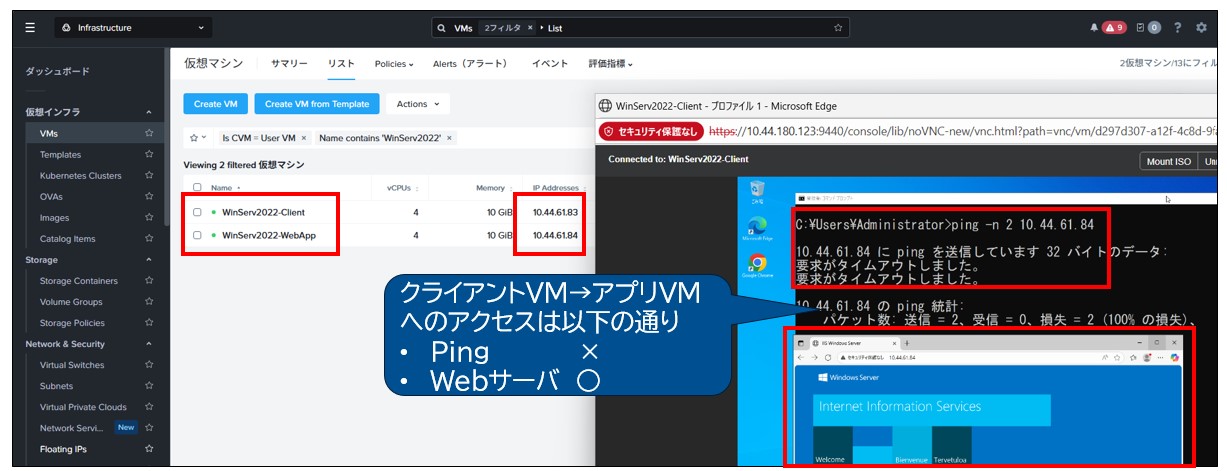Favorite the Subnets sidebar item
1227x471 pixels.
tap(149, 386)
